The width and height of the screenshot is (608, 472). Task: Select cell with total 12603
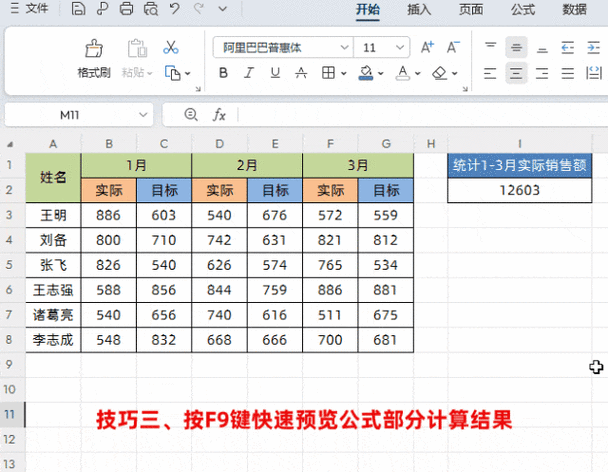coord(520,190)
